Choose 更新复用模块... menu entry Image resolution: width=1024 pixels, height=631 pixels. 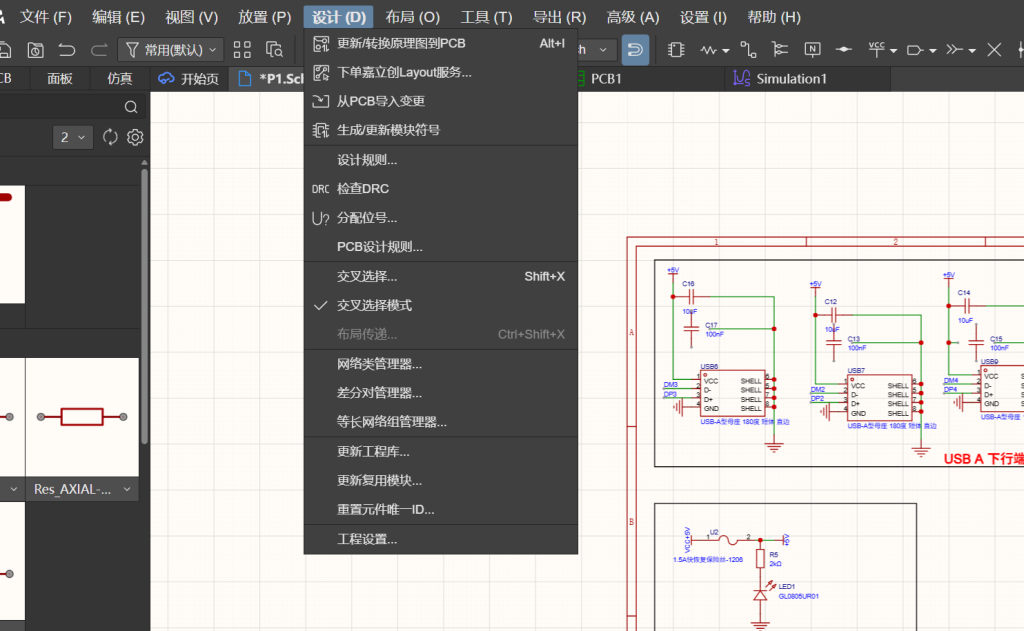(441, 480)
